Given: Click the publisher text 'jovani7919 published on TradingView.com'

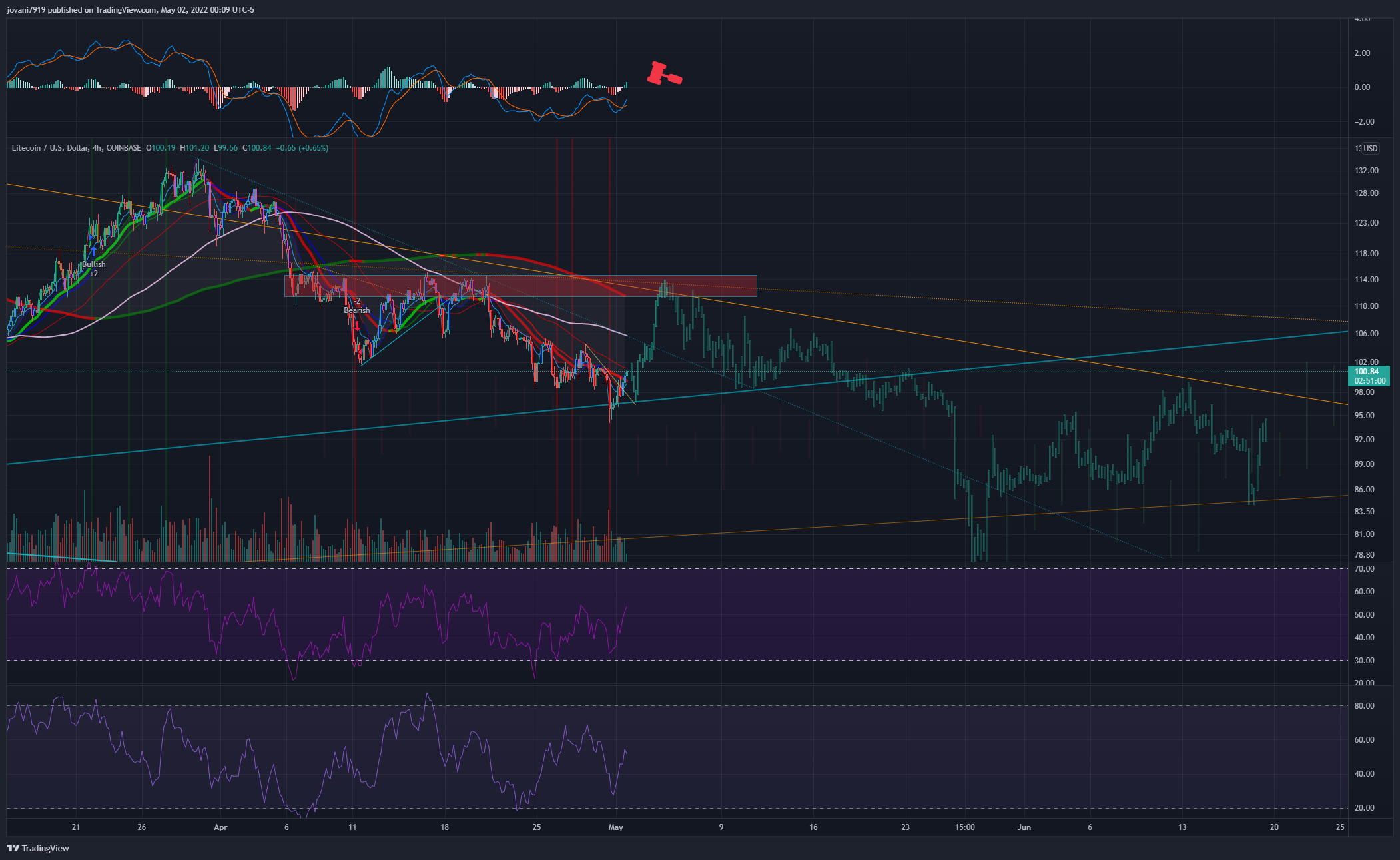Looking at the screenshot, I should pyautogui.click(x=82, y=9).
